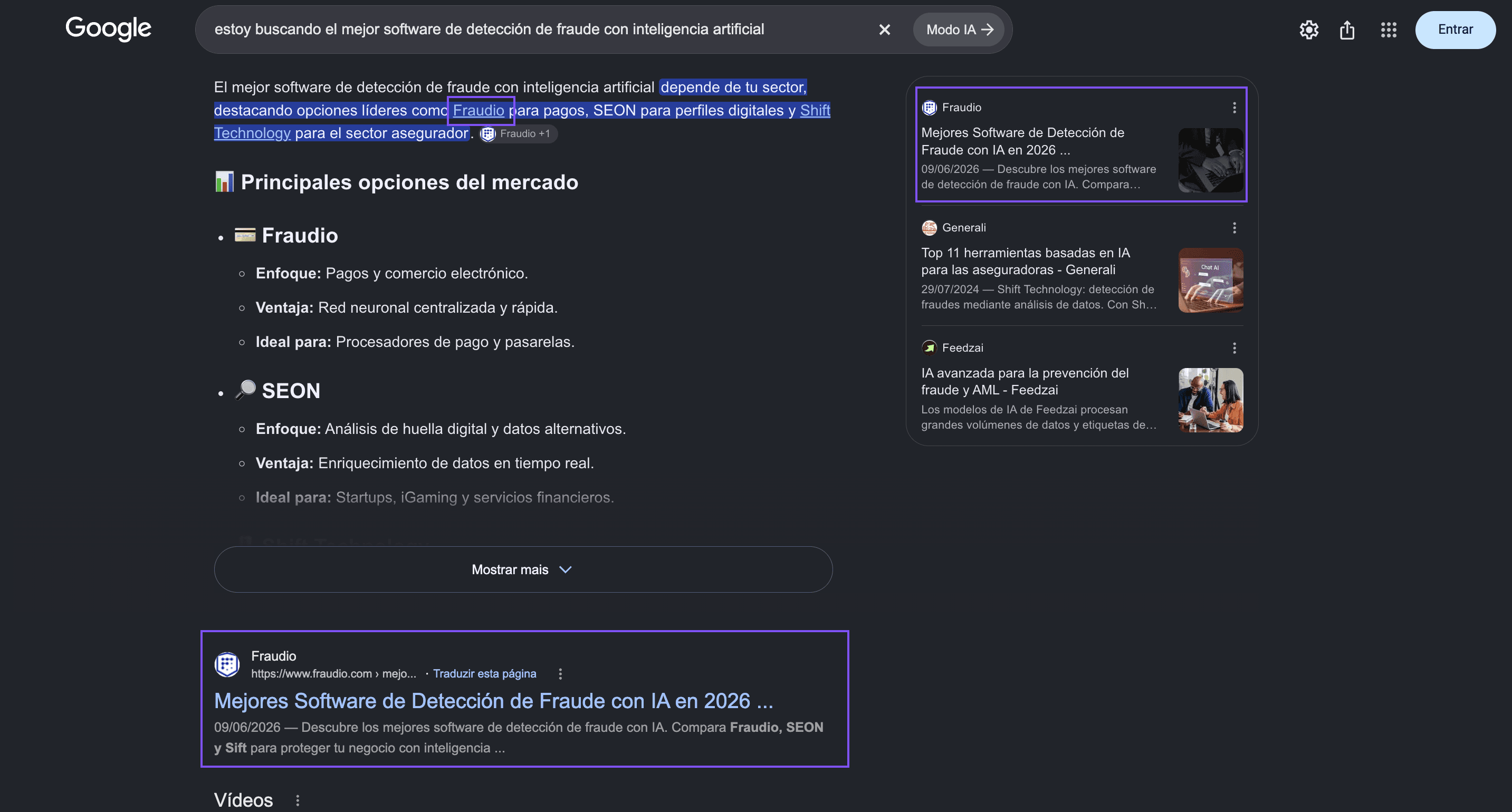Click Fraudio favicon in organic result

pyautogui.click(x=227, y=664)
